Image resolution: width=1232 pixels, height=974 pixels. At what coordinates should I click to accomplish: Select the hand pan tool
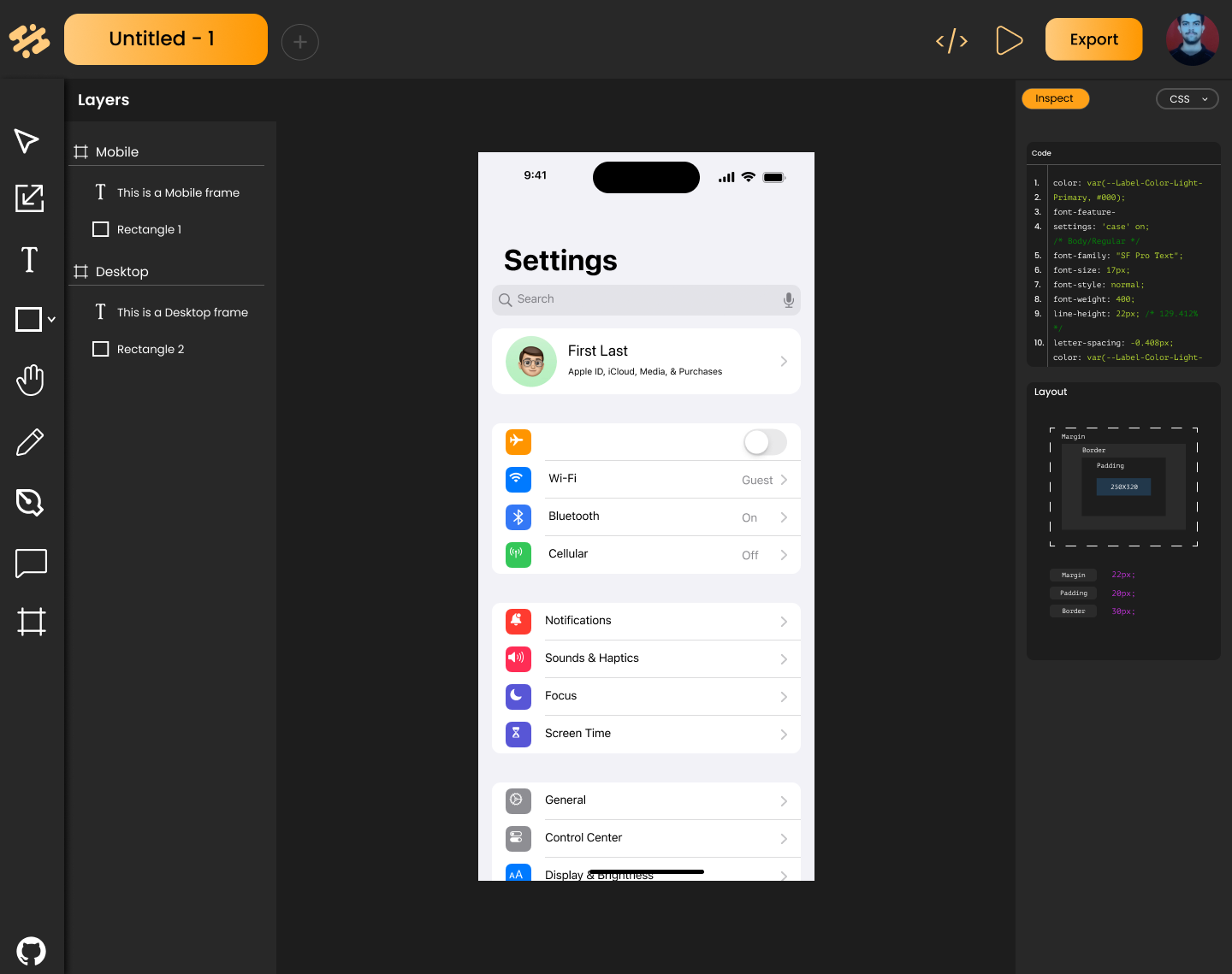pos(30,380)
